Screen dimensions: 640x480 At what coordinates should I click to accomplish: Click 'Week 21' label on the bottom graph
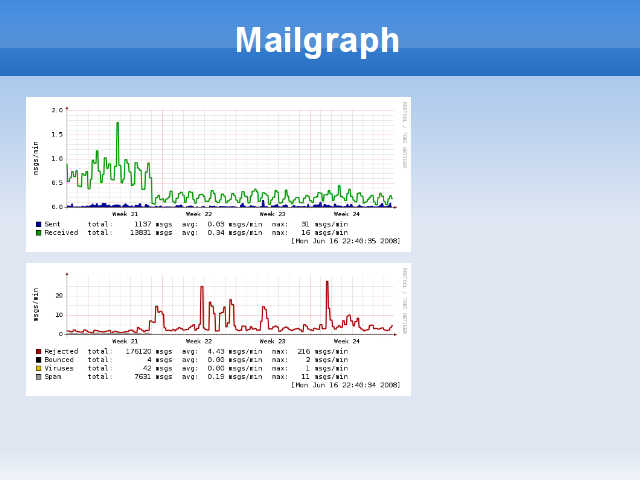[125, 341]
